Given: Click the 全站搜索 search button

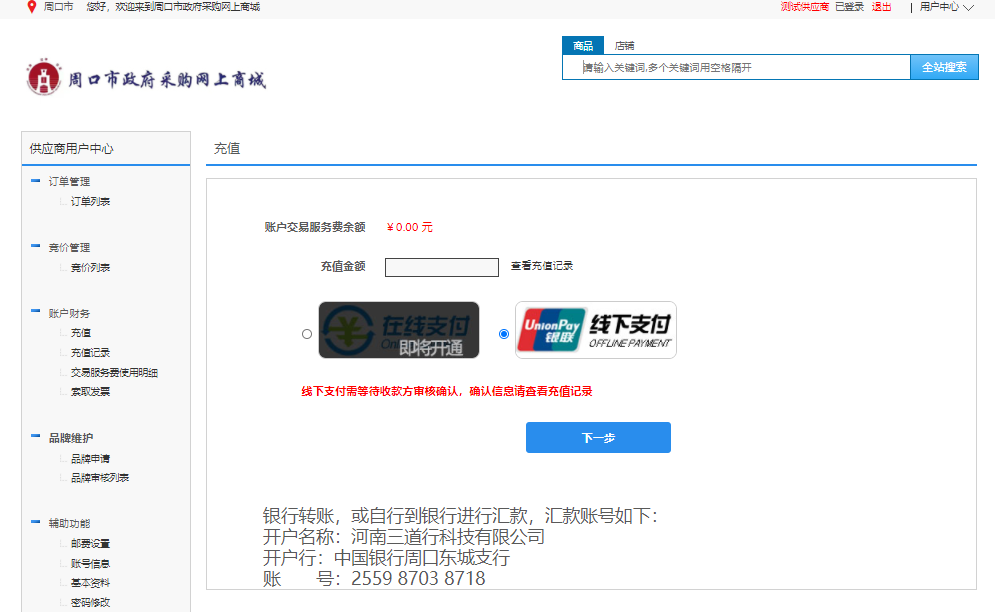Looking at the screenshot, I should [944, 67].
